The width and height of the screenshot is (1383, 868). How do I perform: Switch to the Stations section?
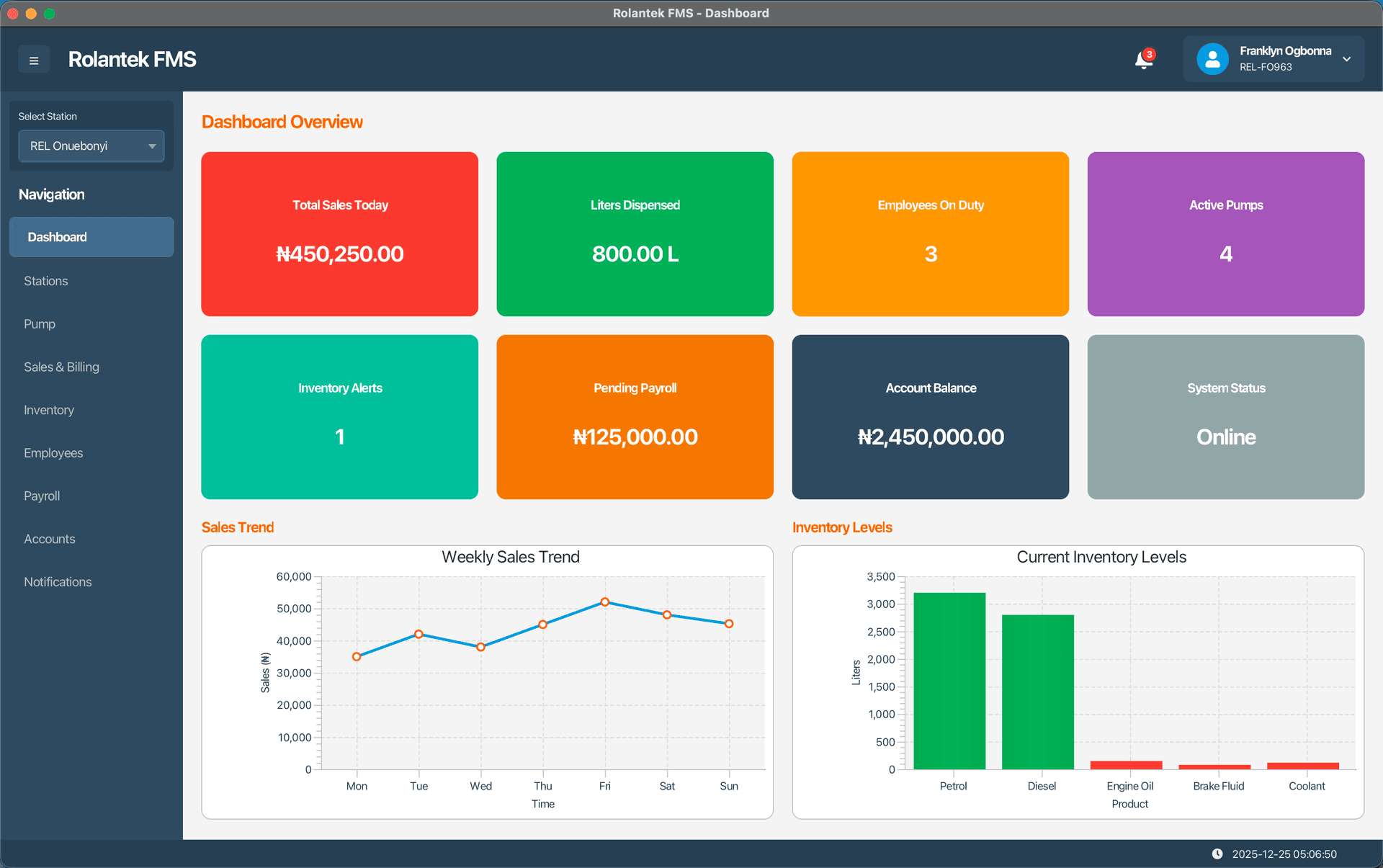45,281
